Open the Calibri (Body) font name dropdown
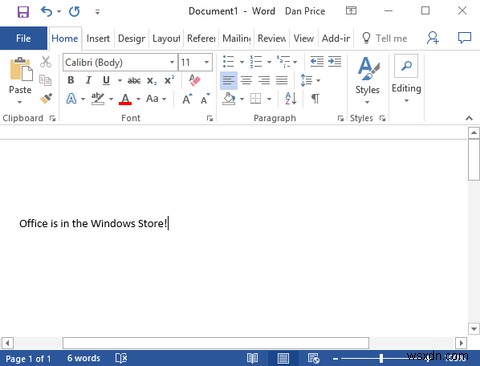Screen dimensions: 480x366 tap(172, 62)
